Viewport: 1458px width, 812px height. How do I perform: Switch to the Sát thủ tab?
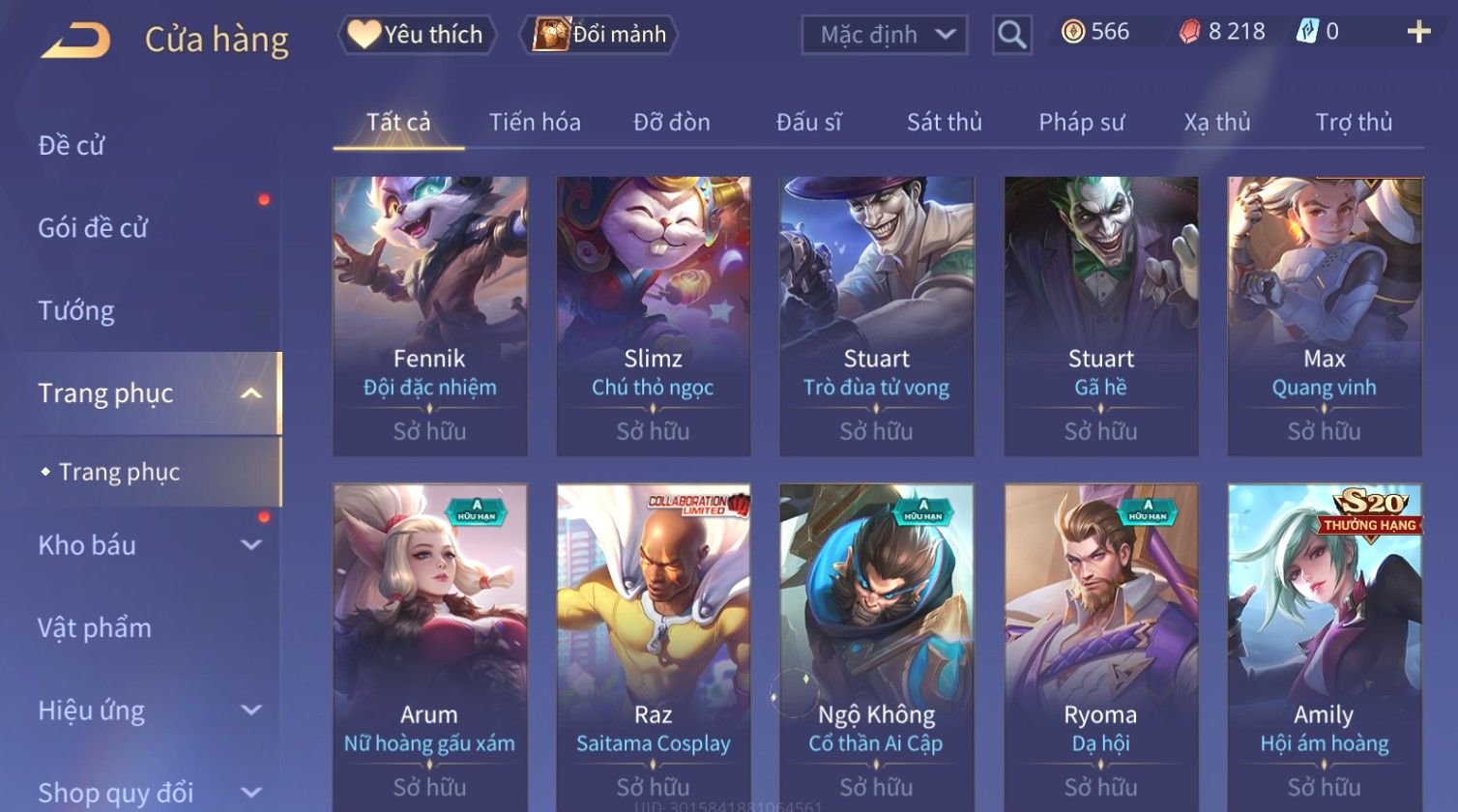pyautogui.click(x=945, y=122)
